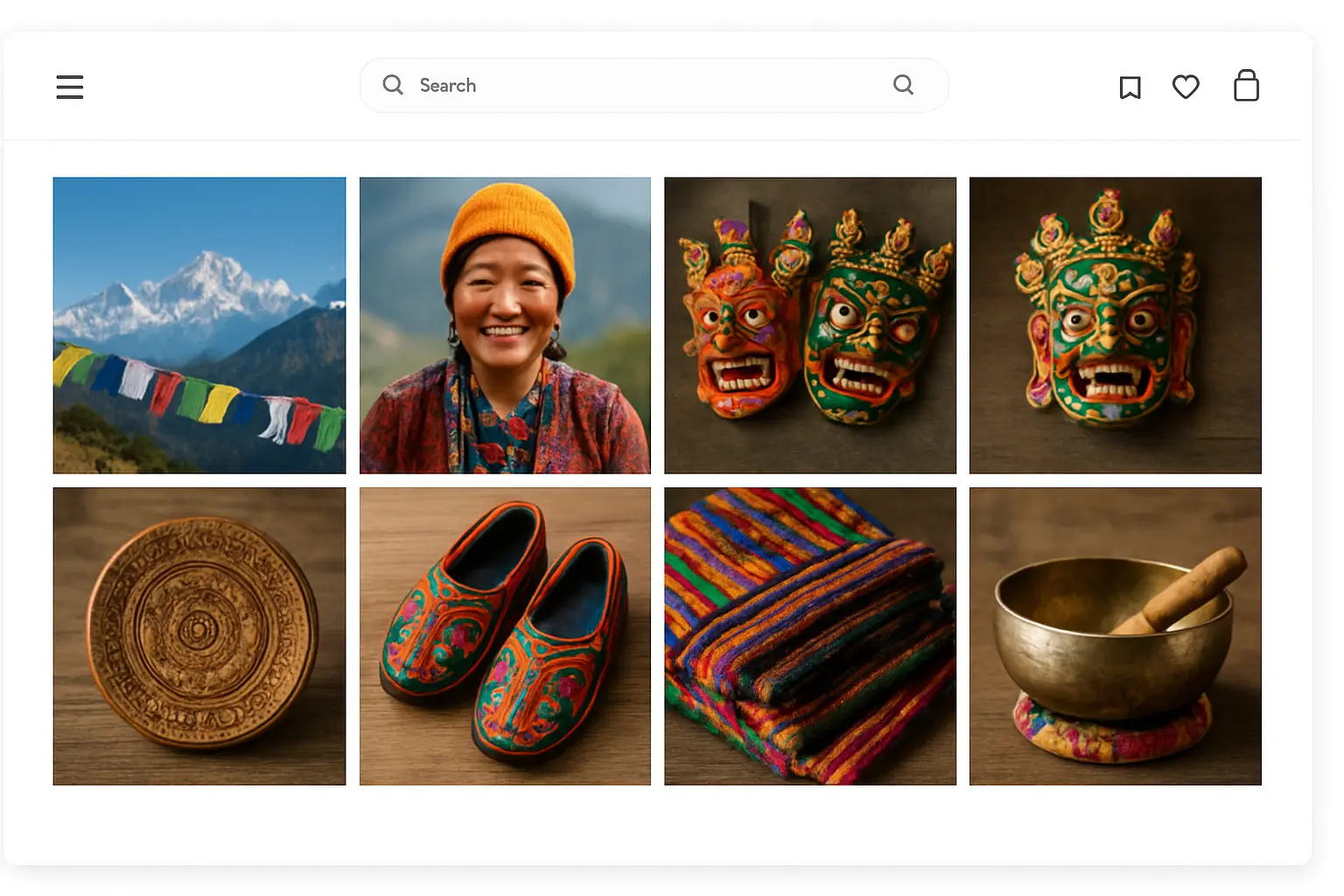1344x896 pixels.
Task: Submit search with the right magnifier icon
Action: click(x=903, y=84)
